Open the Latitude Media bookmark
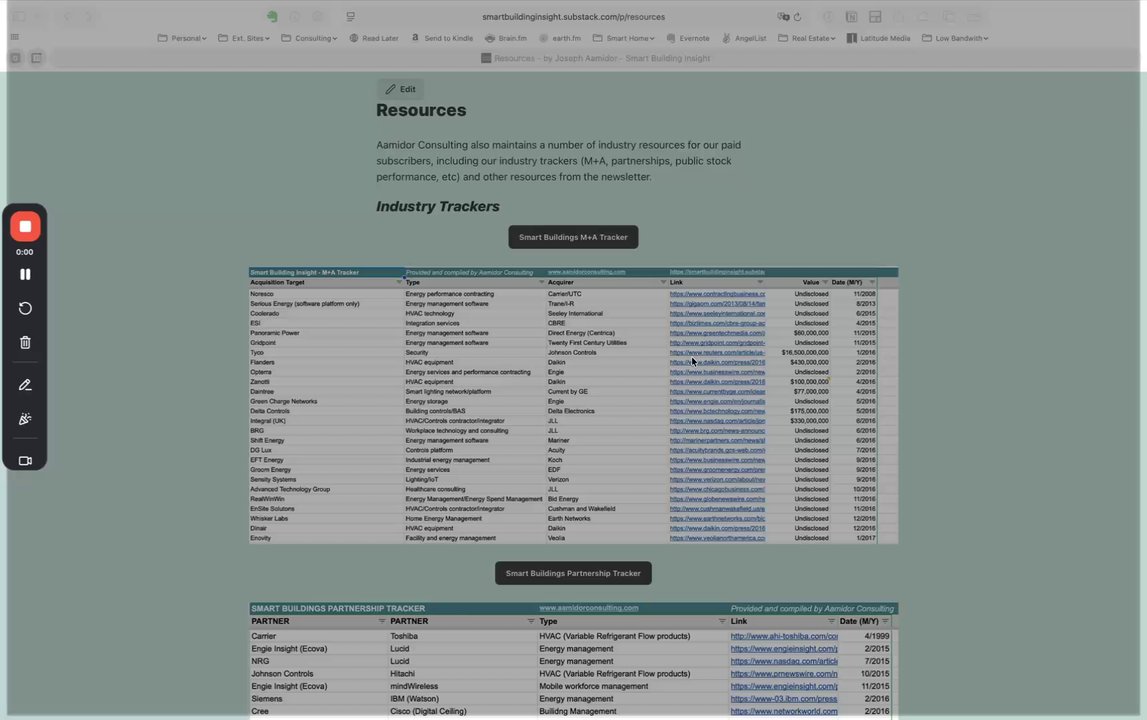The image size is (1147, 720). 879,38
